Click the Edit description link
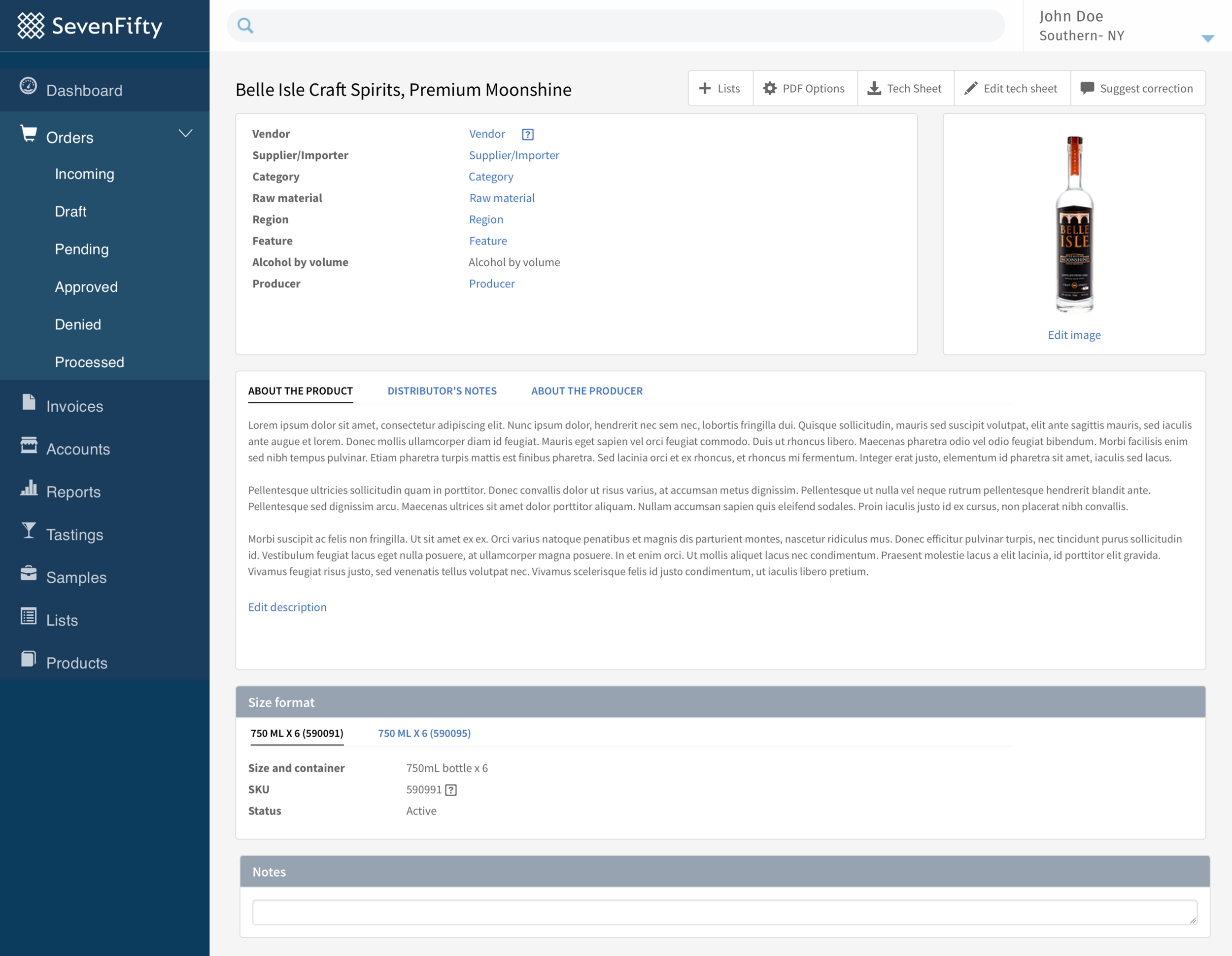The width and height of the screenshot is (1232, 956). tap(287, 607)
